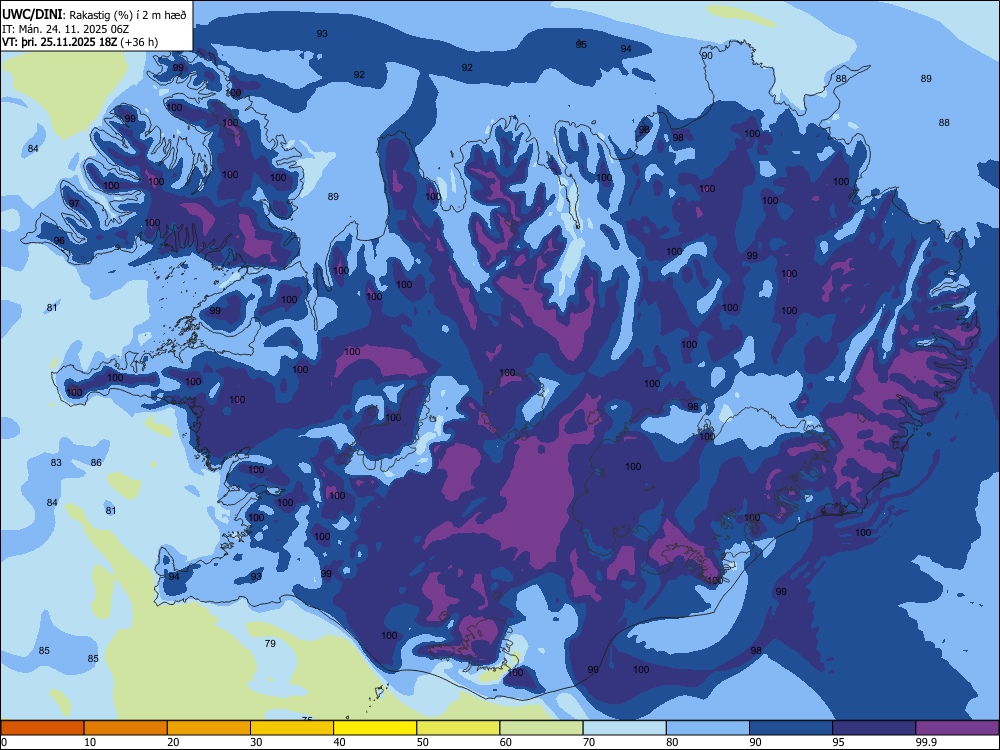
Task: Select the pale blue 70–80 legend swatch
Action: (625, 728)
